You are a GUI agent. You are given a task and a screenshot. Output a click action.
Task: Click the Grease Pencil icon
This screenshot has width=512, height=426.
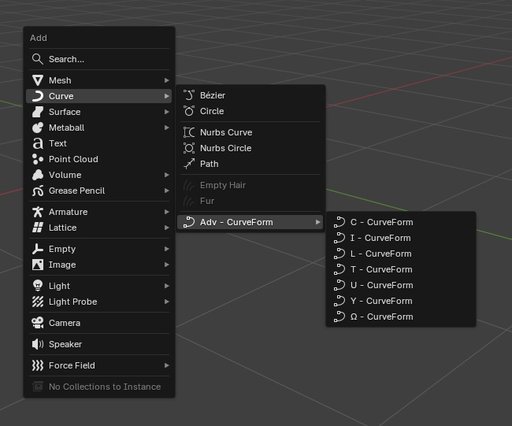point(38,191)
